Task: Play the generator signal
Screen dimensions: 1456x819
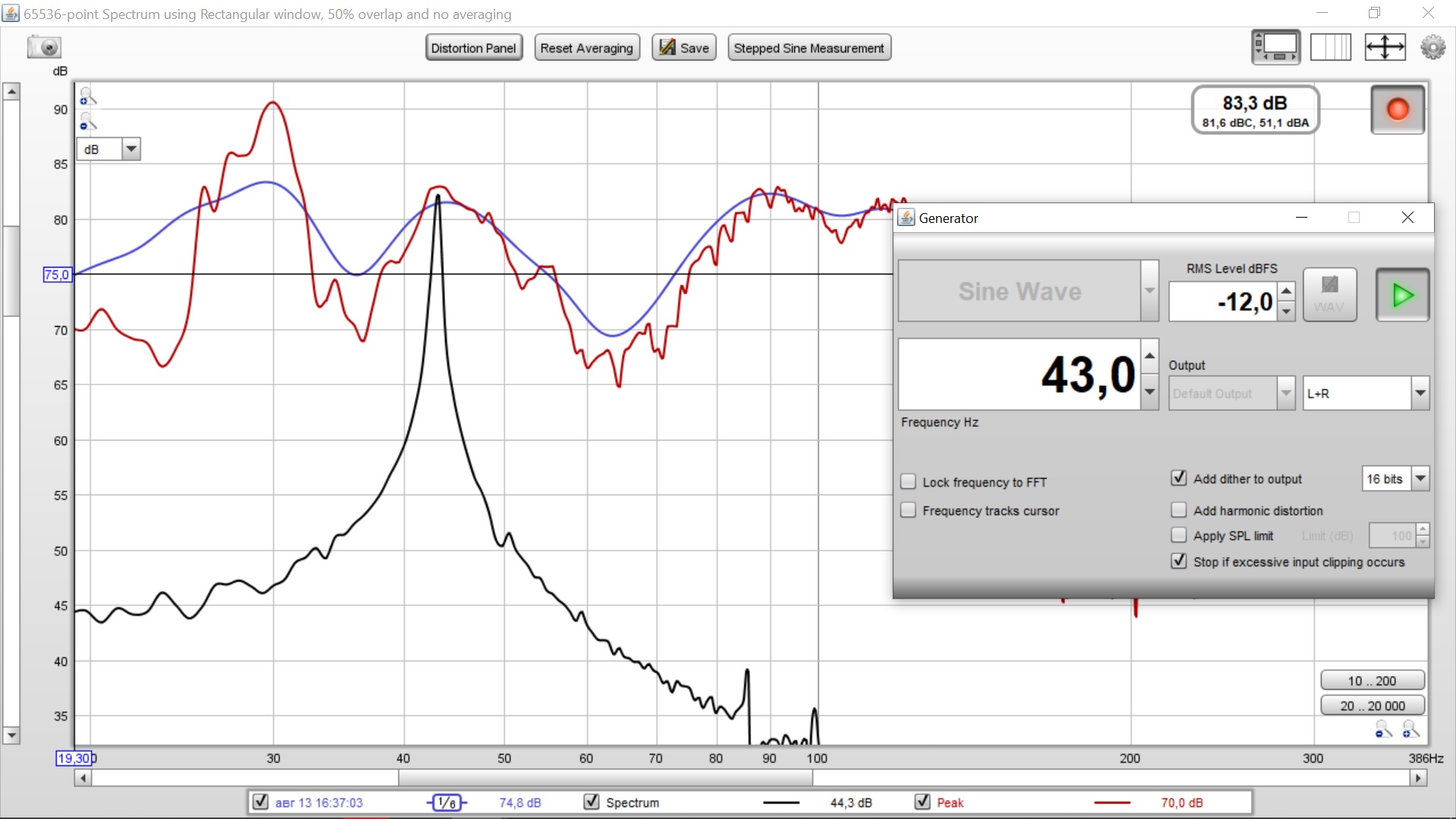Action: [x=1402, y=295]
